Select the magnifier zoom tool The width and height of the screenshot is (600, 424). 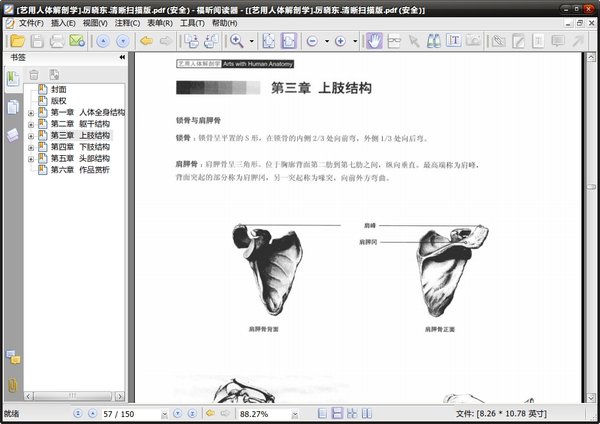pyautogui.click(x=237, y=41)
